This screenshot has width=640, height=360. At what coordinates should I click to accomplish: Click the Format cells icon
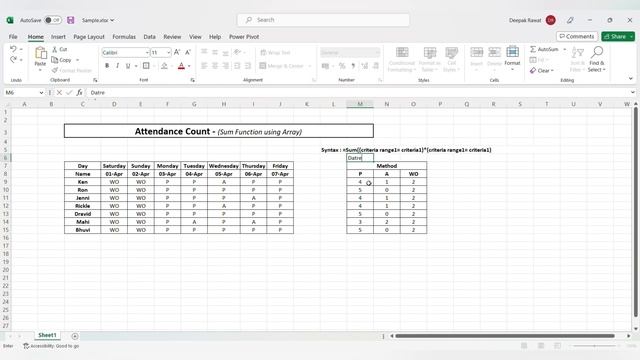click(512, 52)
